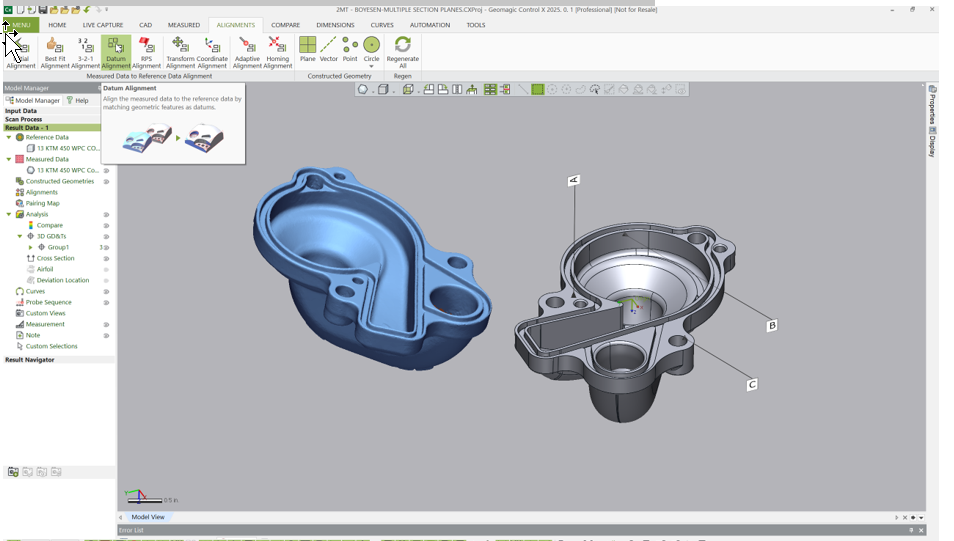Open the COMPARE ribbon tab
This screenshot has width=954, height=541.
285,25
